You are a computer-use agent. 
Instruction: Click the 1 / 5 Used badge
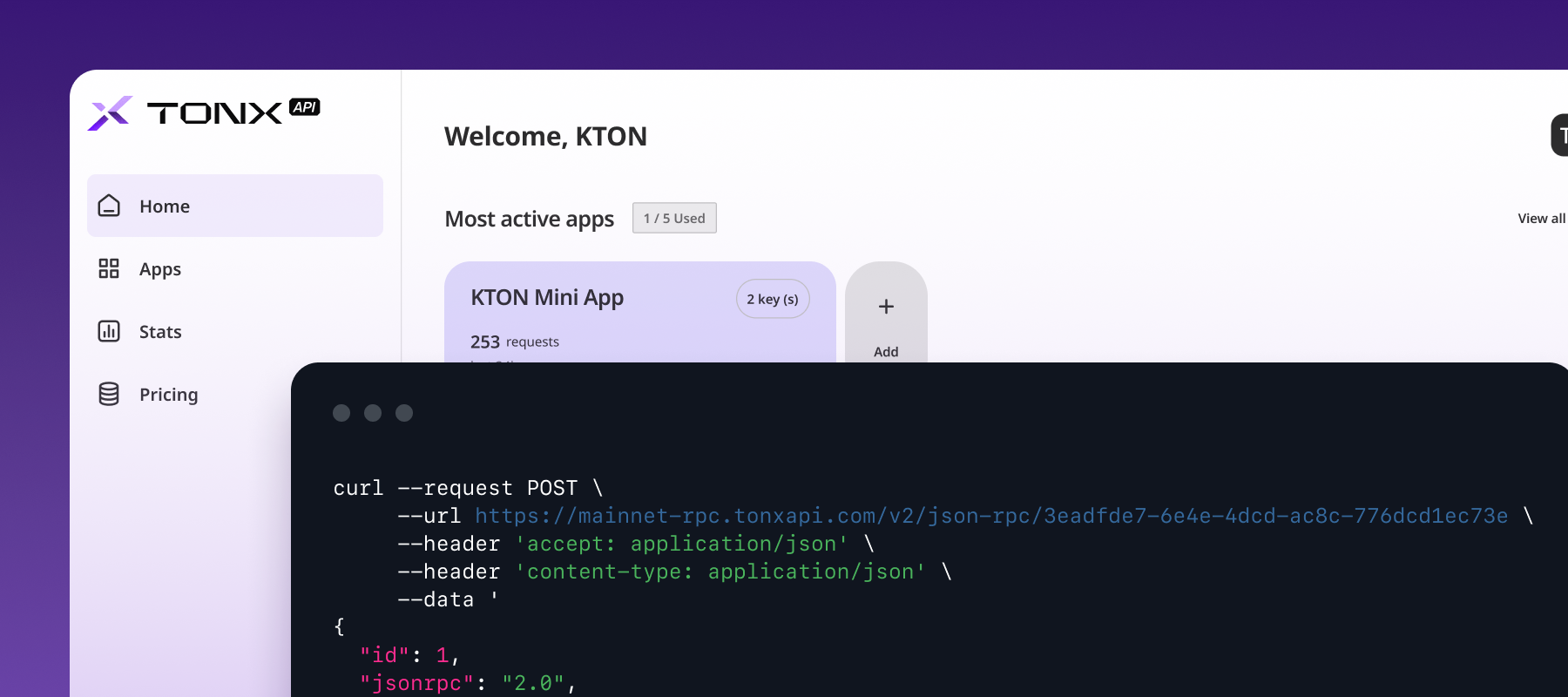[x=674, y=218]
